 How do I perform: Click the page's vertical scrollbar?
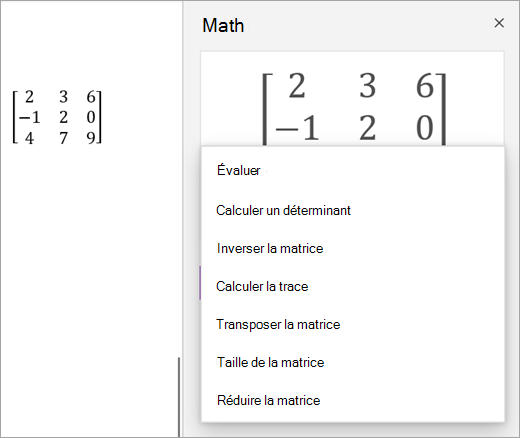point(179,397)
